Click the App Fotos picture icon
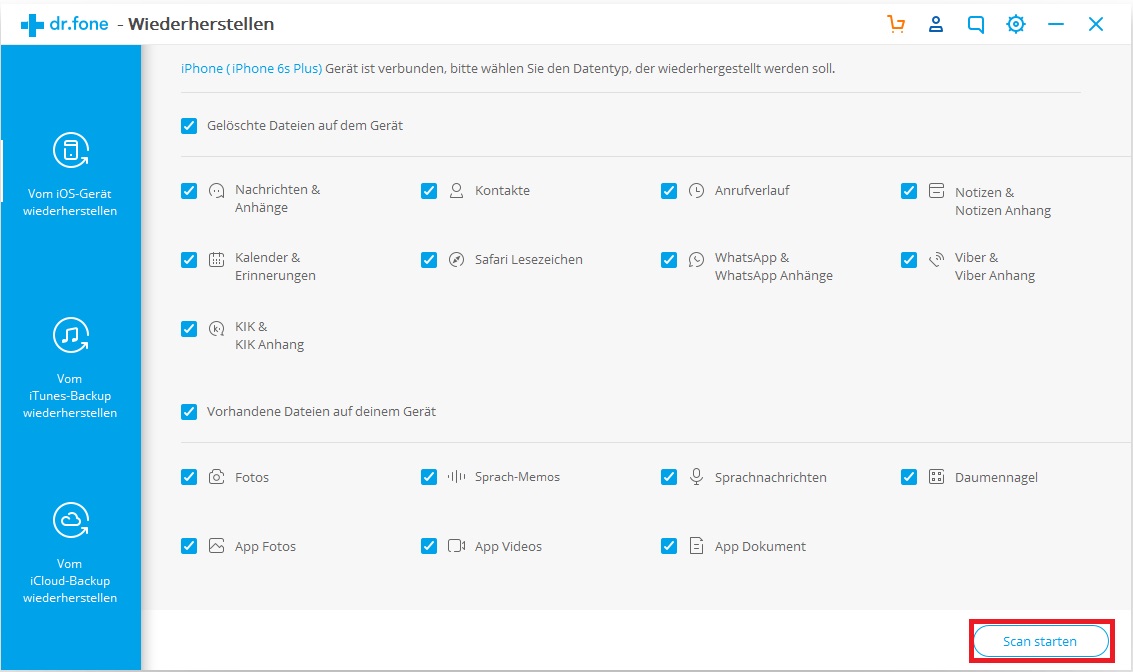 click(x=216, y=546)
